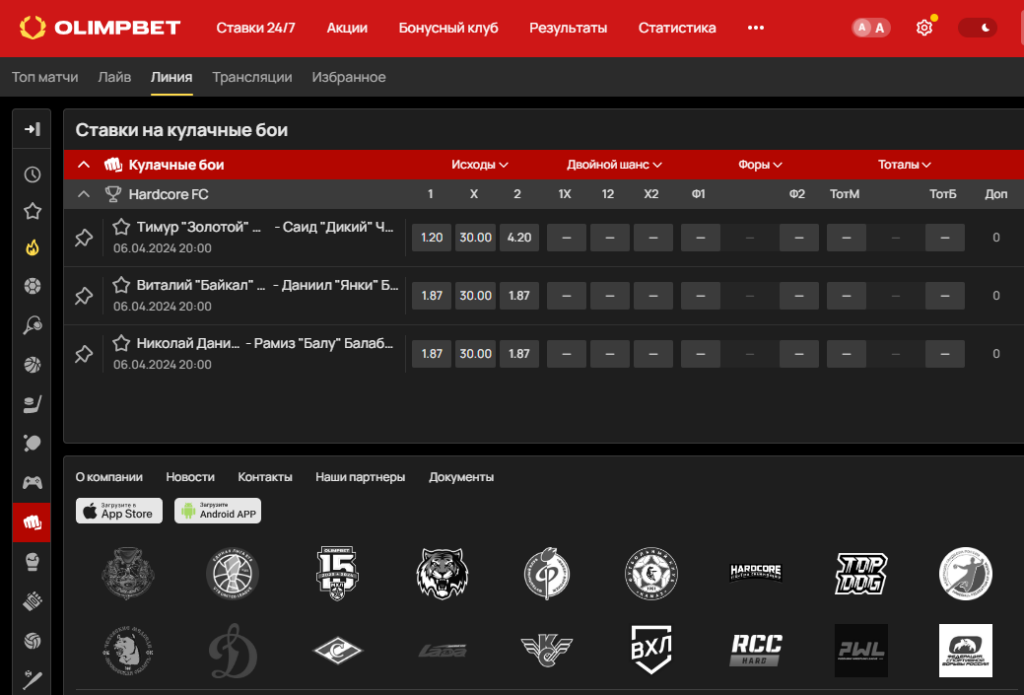Screen dimensions: 1024x695
Task: Click the OLIMPBET logo
Action: click(x=100, y=27)
